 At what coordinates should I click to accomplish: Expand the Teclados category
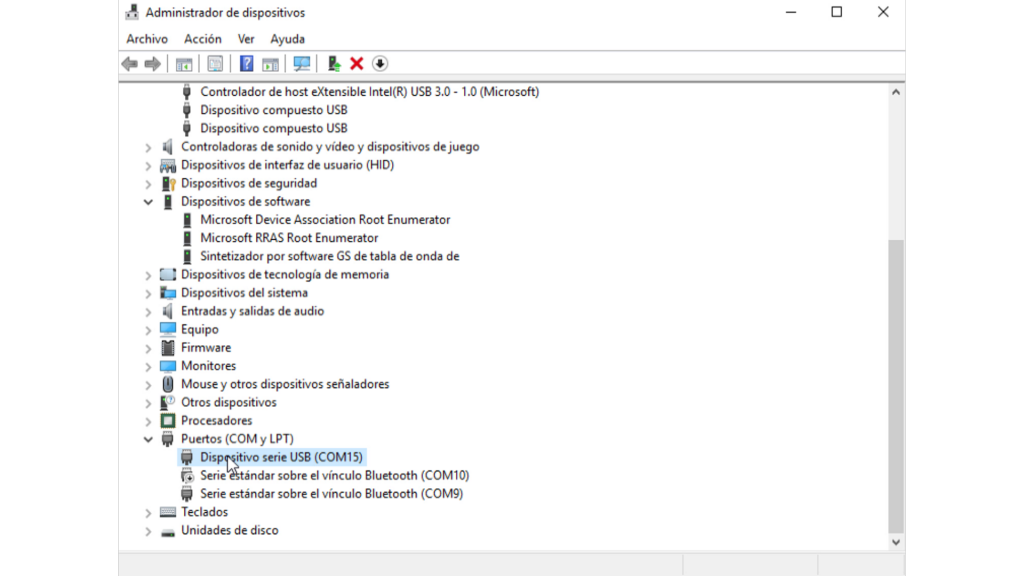(148, 513)
